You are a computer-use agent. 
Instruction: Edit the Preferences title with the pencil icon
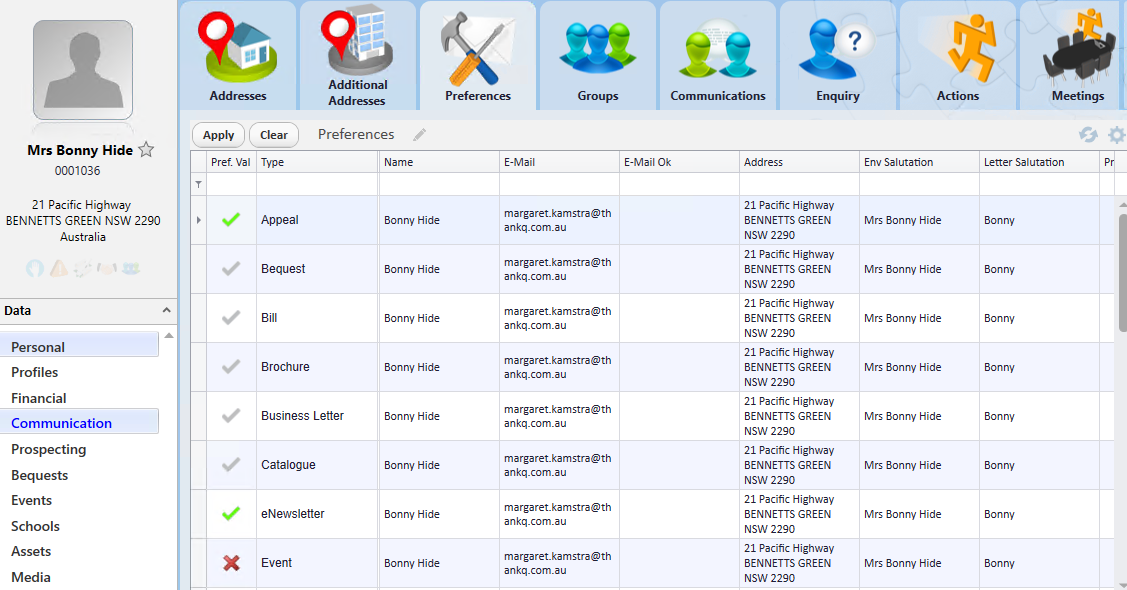click(419, 134)
